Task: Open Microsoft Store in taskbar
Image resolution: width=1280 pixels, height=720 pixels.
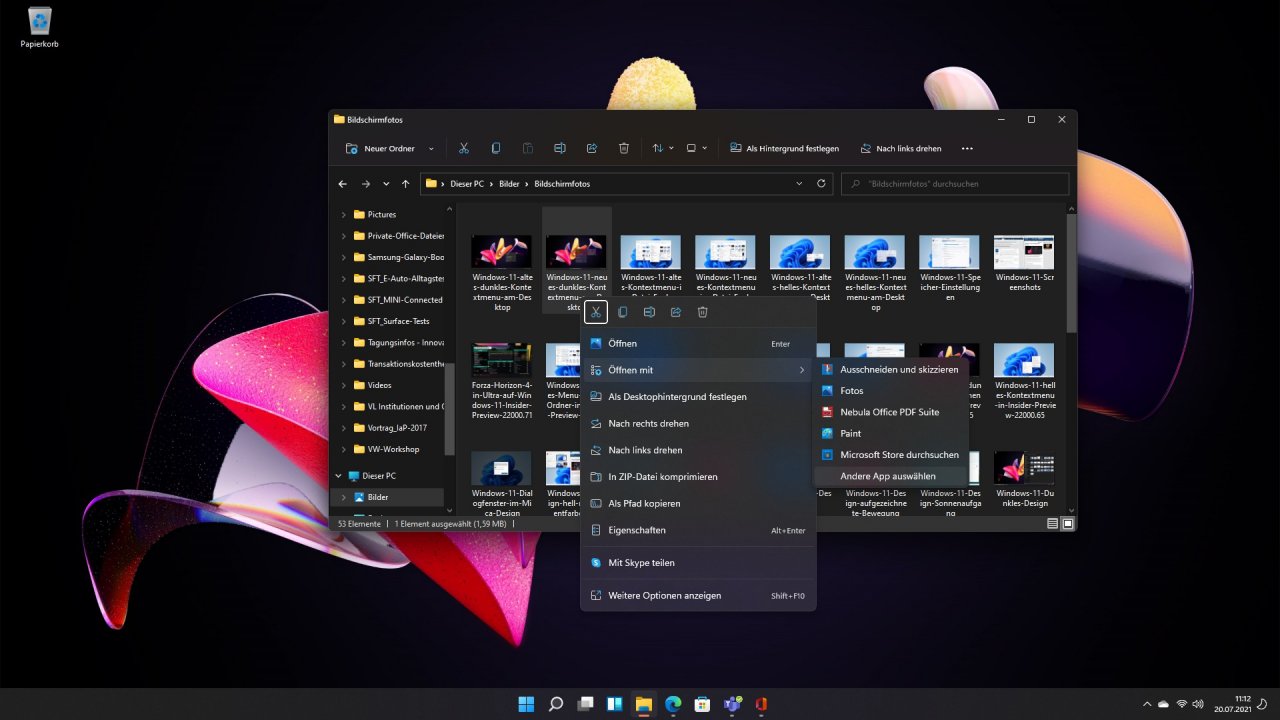Action: pos(703,704)
